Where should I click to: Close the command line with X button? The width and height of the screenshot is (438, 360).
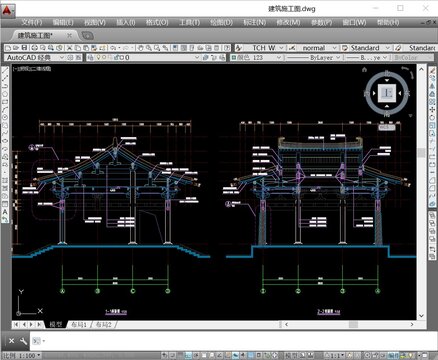[11, 341]
